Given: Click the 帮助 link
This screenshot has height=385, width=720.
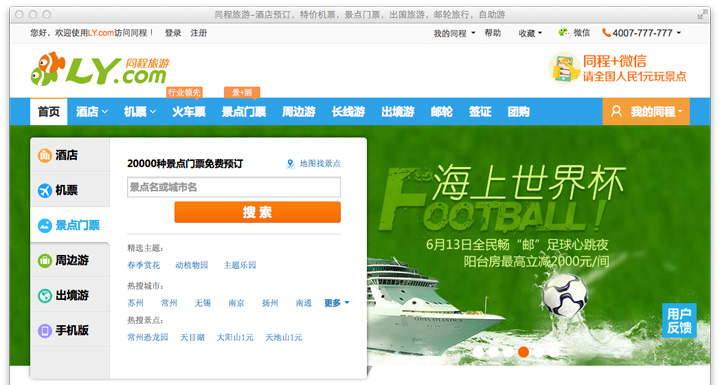Looking at the screenshot, I should point(493,33).
